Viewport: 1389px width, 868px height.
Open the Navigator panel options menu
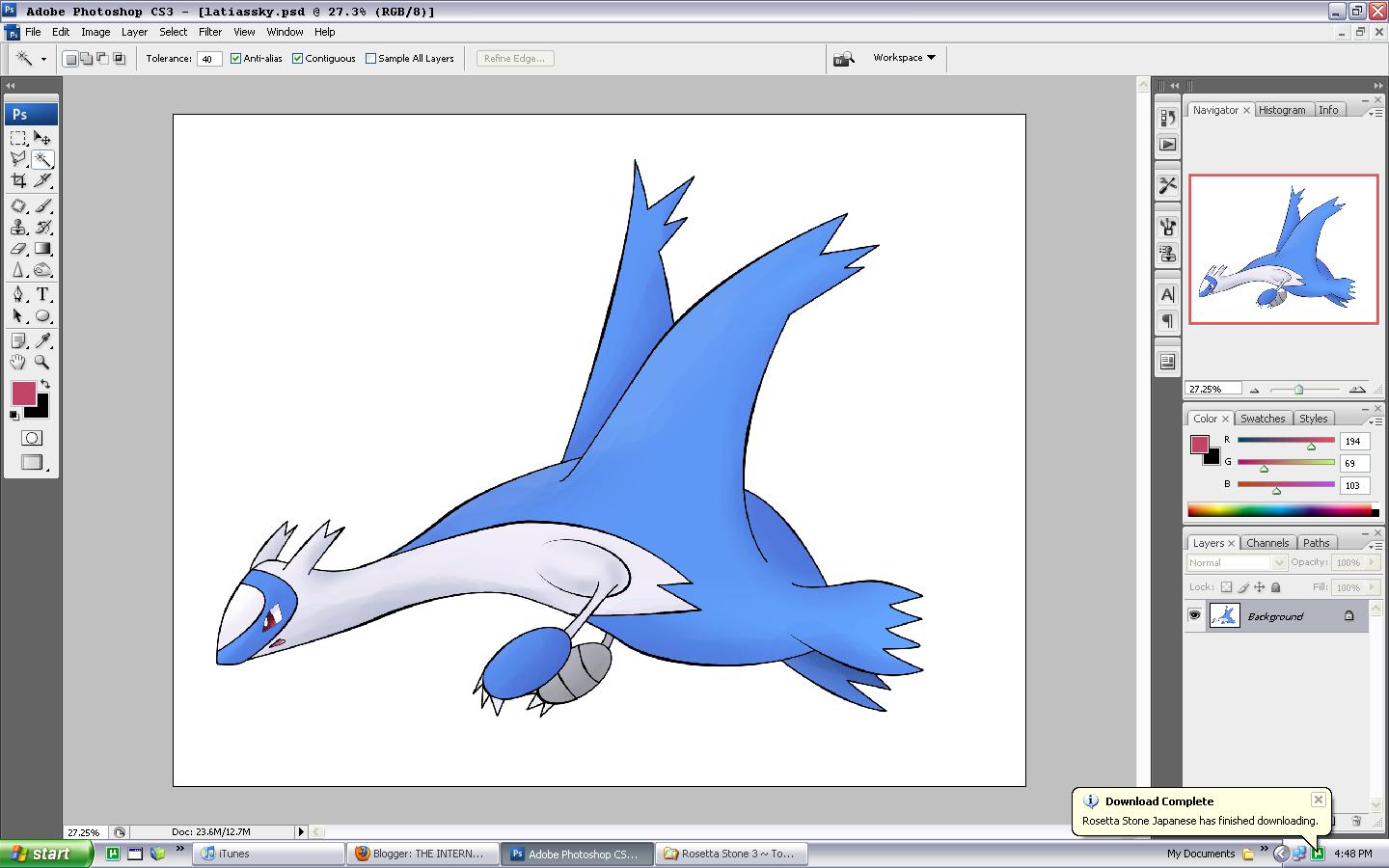[1374, 112]
